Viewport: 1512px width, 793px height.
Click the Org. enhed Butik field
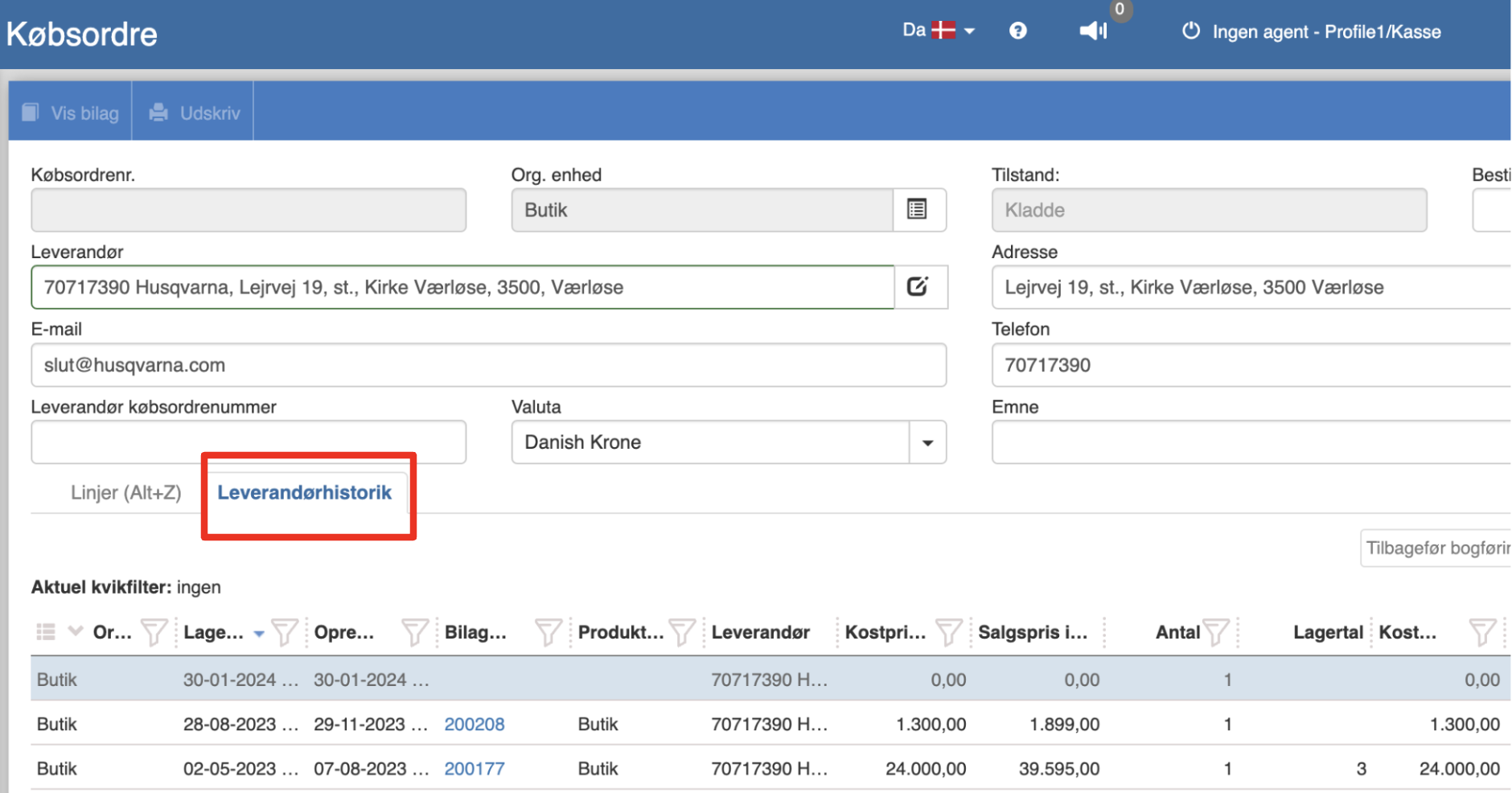(702, 210)
